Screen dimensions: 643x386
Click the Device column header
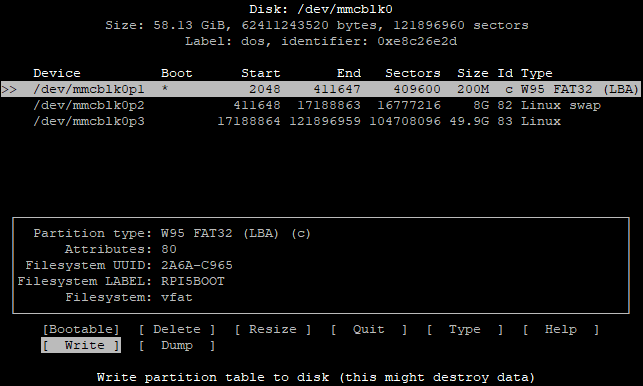[x=57, y=73]
